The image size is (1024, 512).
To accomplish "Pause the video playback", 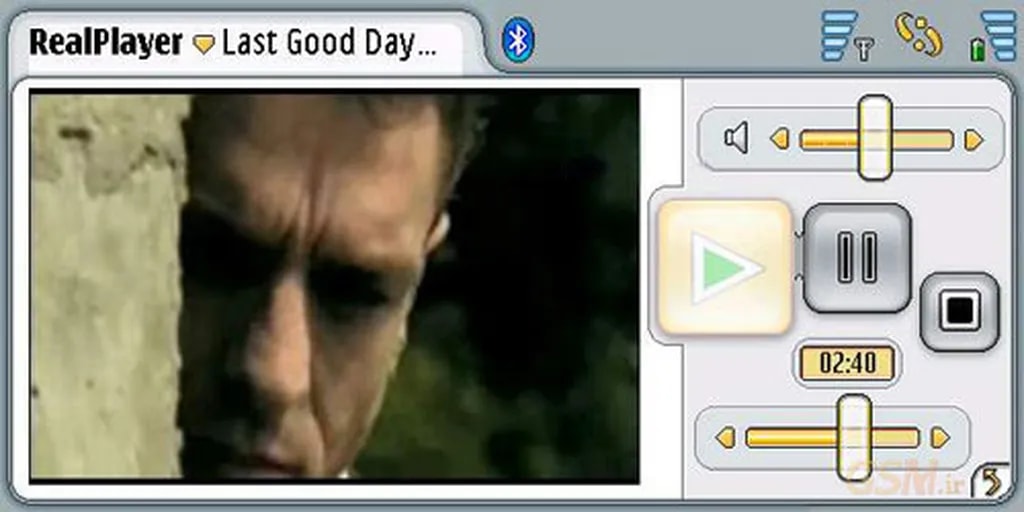I will pyautogui.click(x=857, y=257).
